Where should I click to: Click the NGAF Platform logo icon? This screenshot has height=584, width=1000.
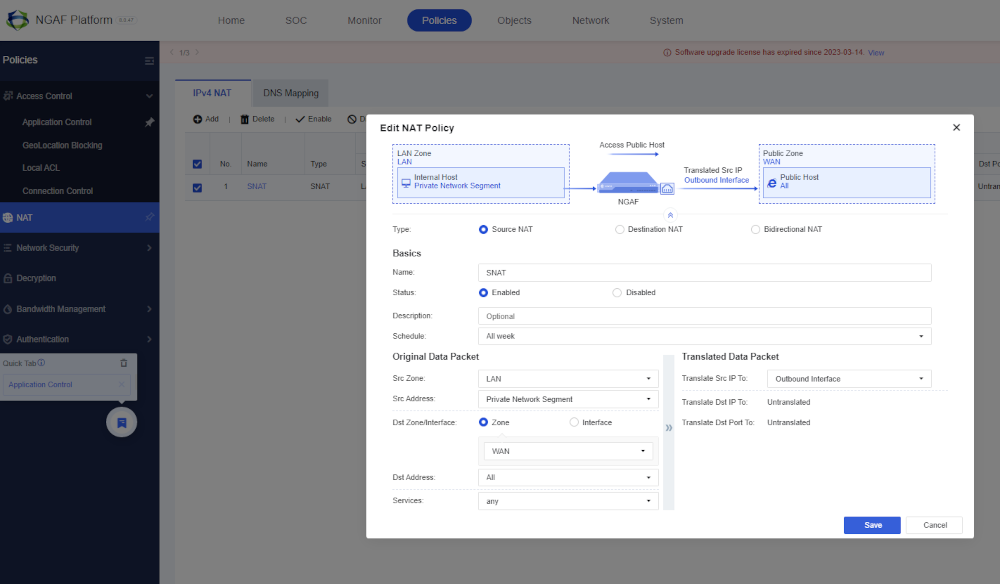(x=18, y=20)
